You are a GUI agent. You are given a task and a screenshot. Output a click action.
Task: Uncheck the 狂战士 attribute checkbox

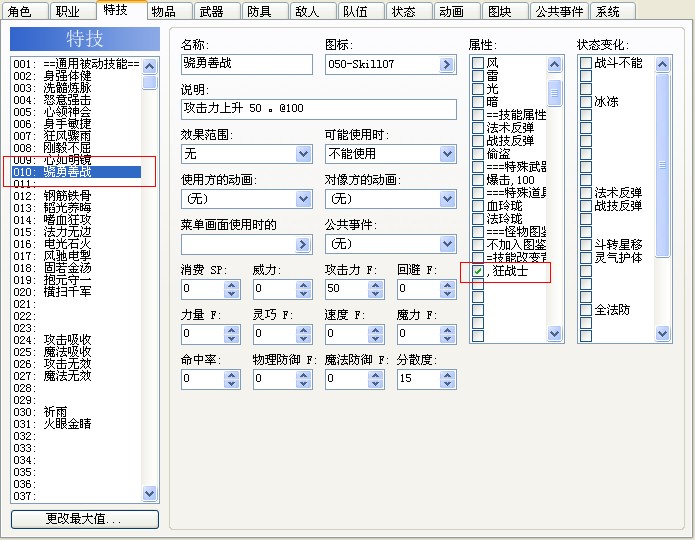477,271
